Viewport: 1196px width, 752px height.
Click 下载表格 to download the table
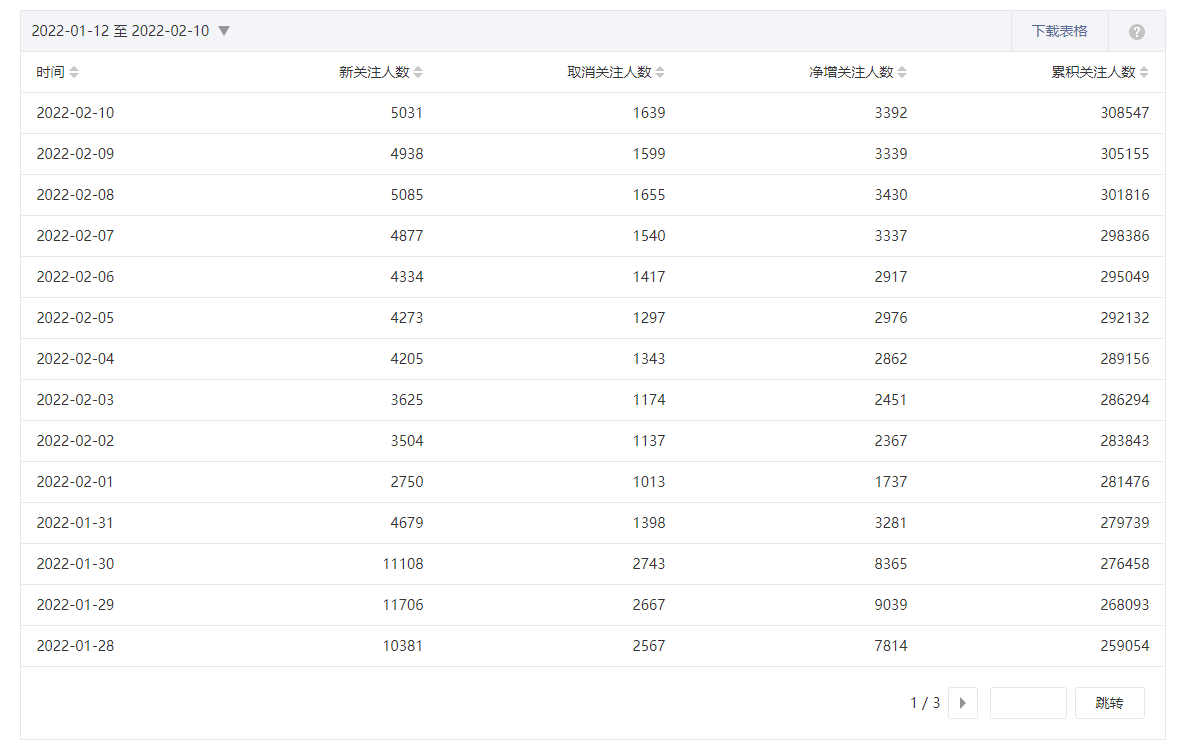point(1059,31)
